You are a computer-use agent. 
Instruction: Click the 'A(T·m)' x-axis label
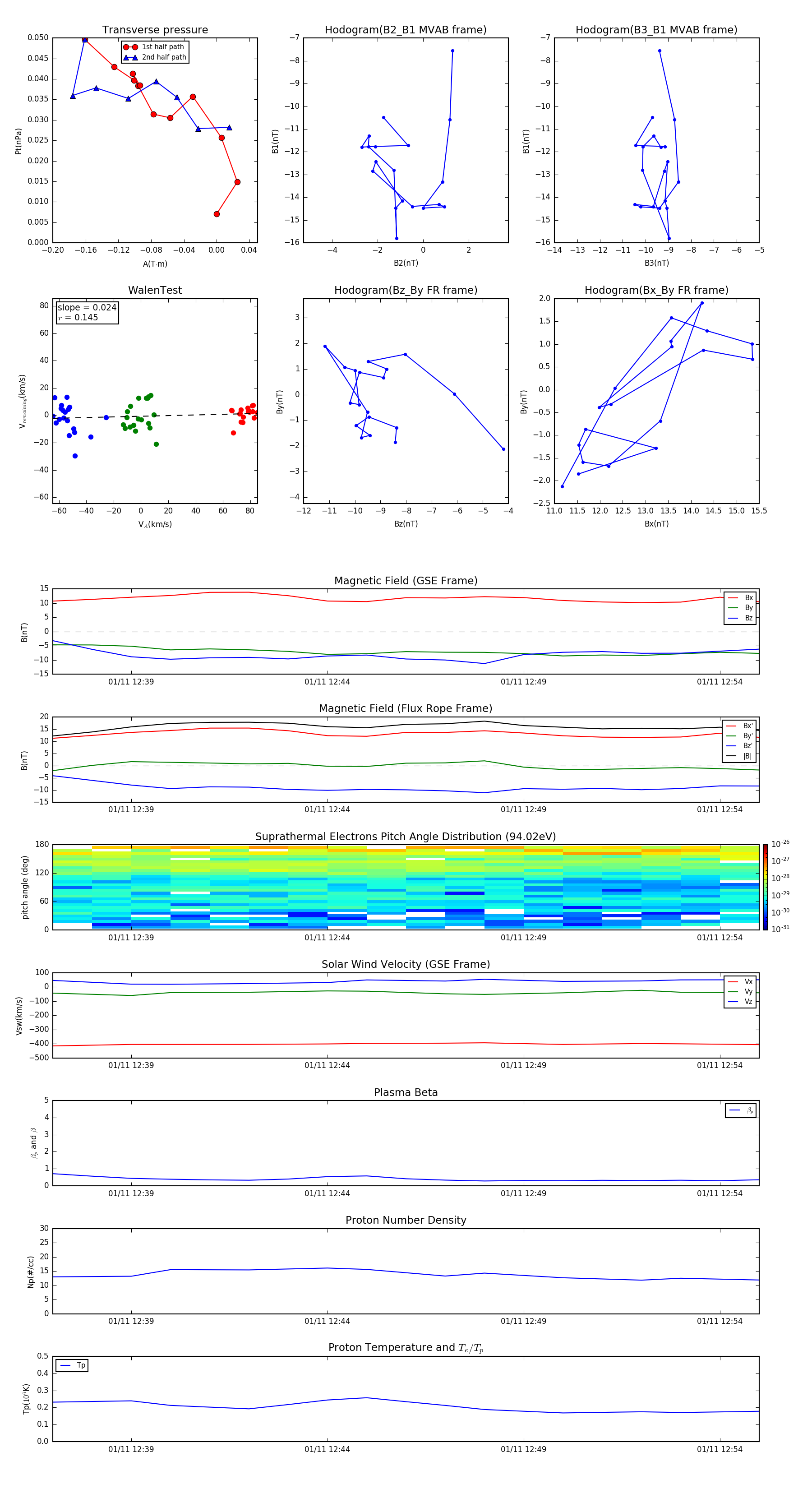coord(155,264)
